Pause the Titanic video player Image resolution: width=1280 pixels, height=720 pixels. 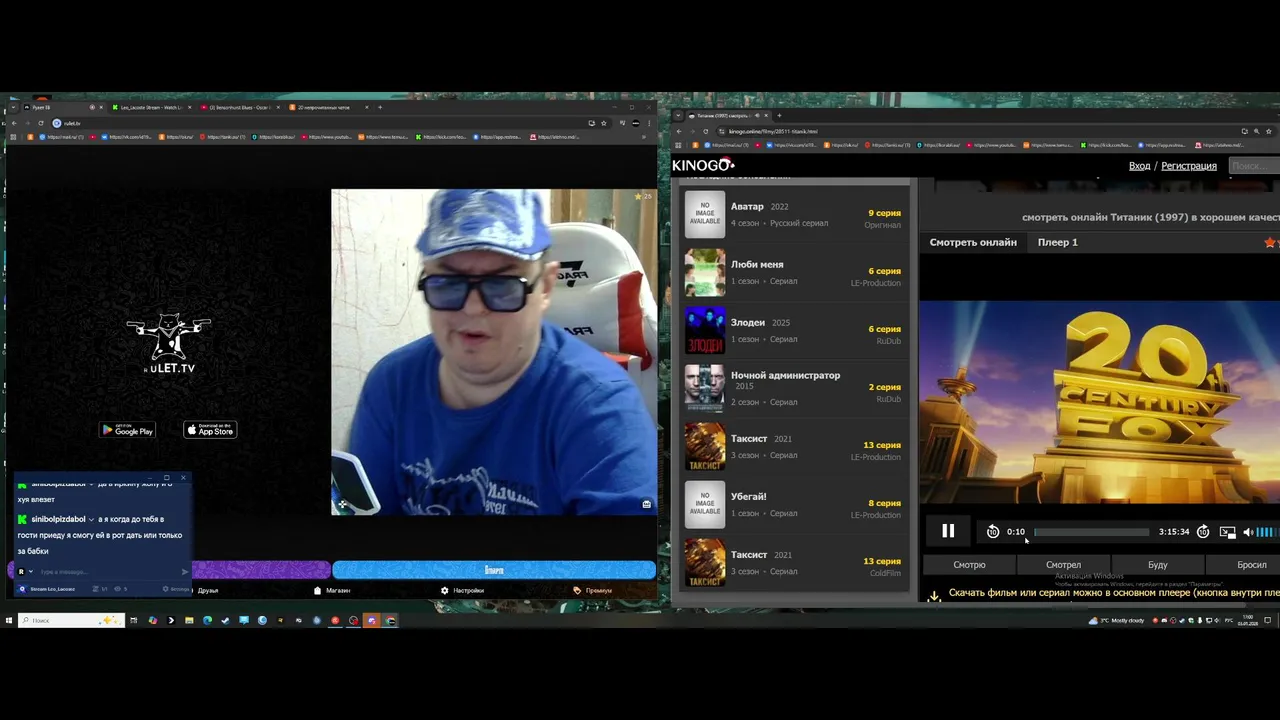click(948, 532)
